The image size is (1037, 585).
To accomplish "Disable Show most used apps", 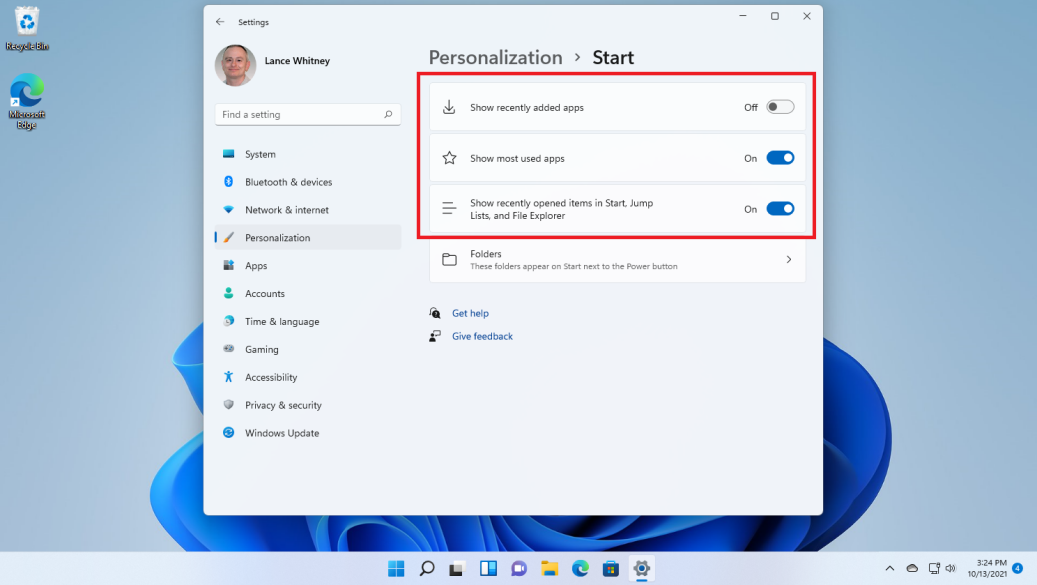I will [778, 158].
